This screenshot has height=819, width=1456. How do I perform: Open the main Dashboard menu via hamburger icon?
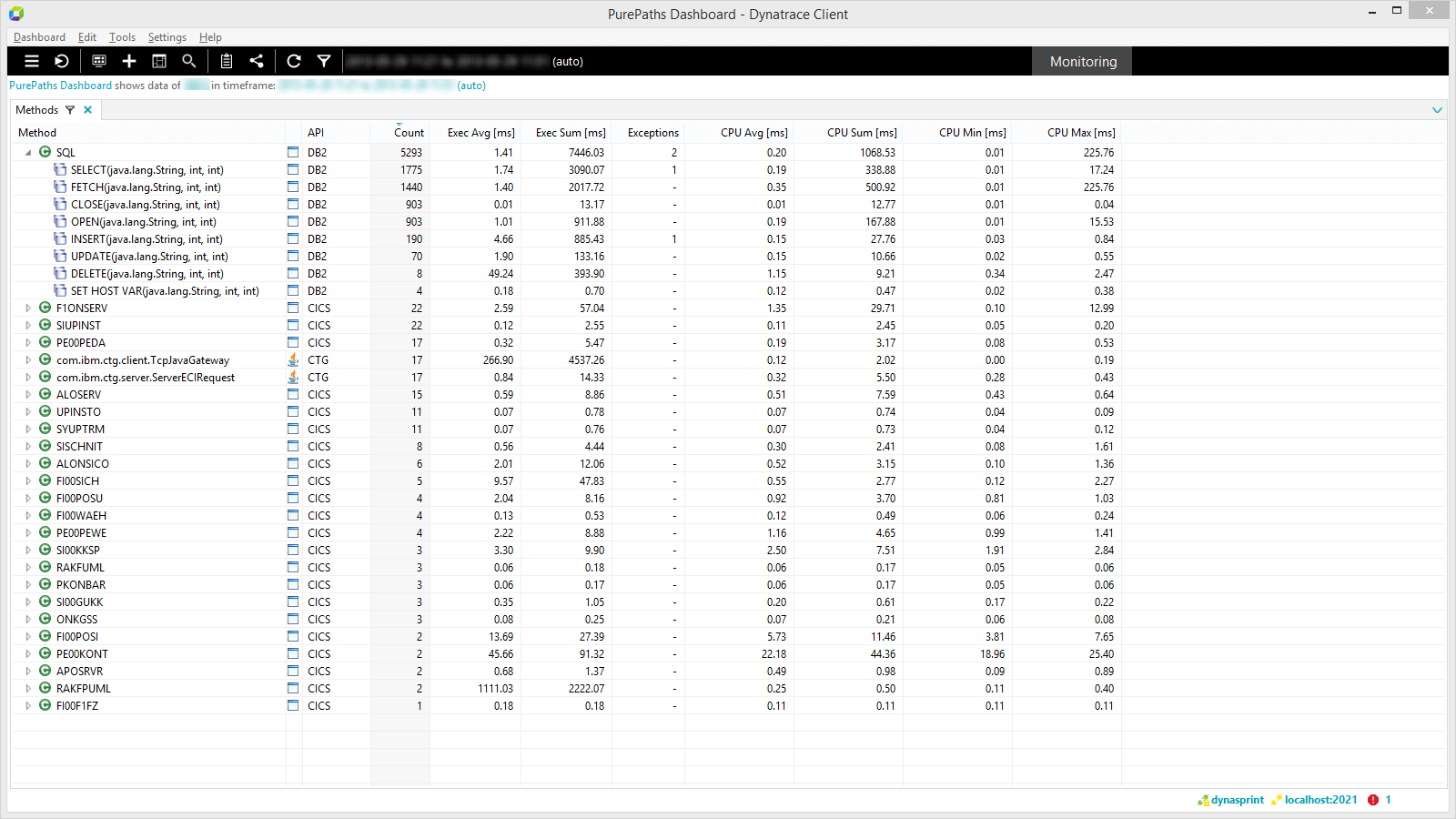pyautogui.click(x=31, y=61)
